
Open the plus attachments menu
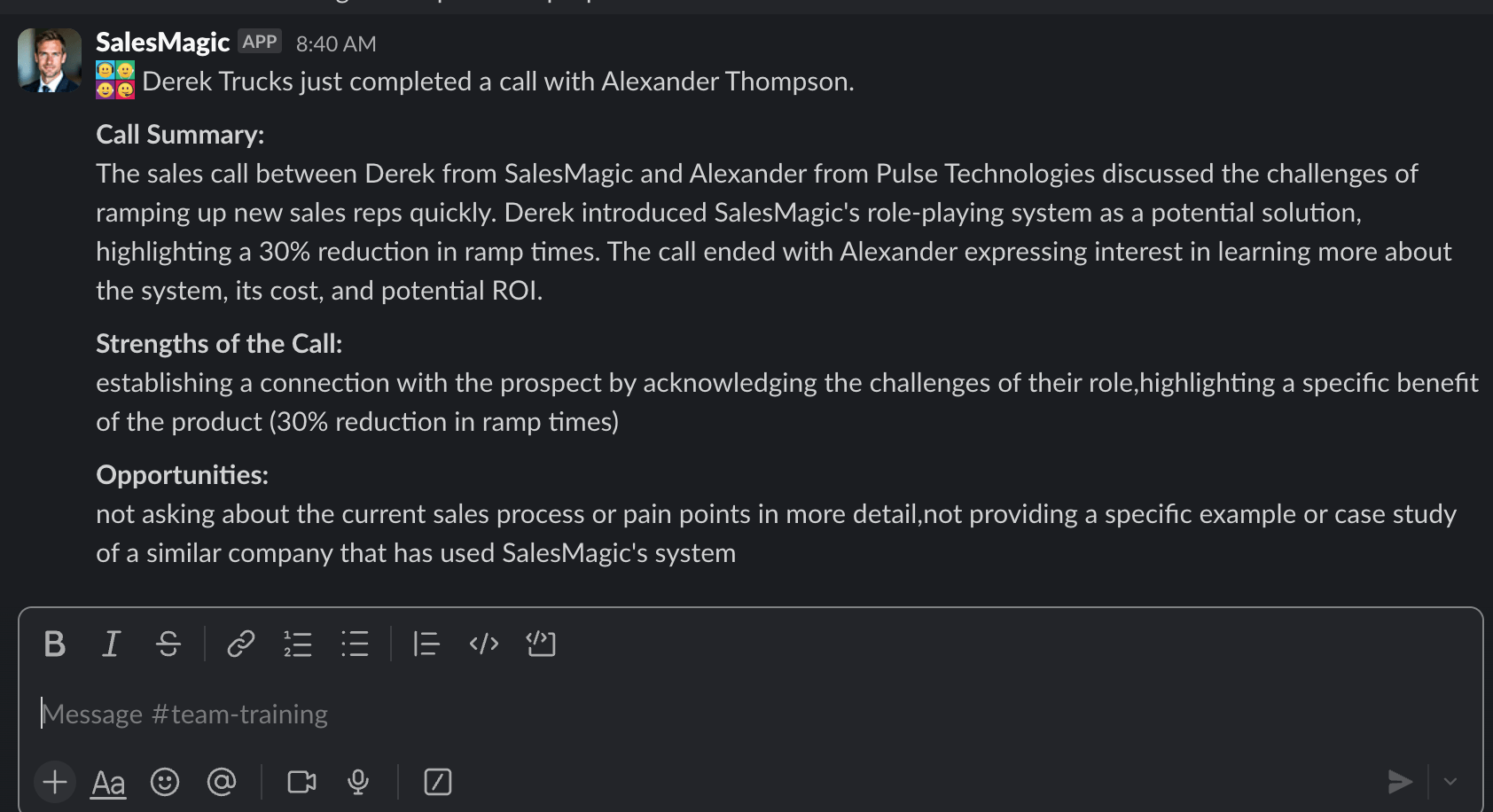54,782
